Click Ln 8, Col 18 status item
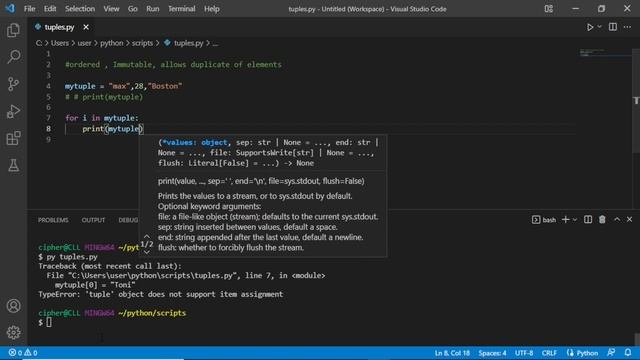 pos(452,353)
